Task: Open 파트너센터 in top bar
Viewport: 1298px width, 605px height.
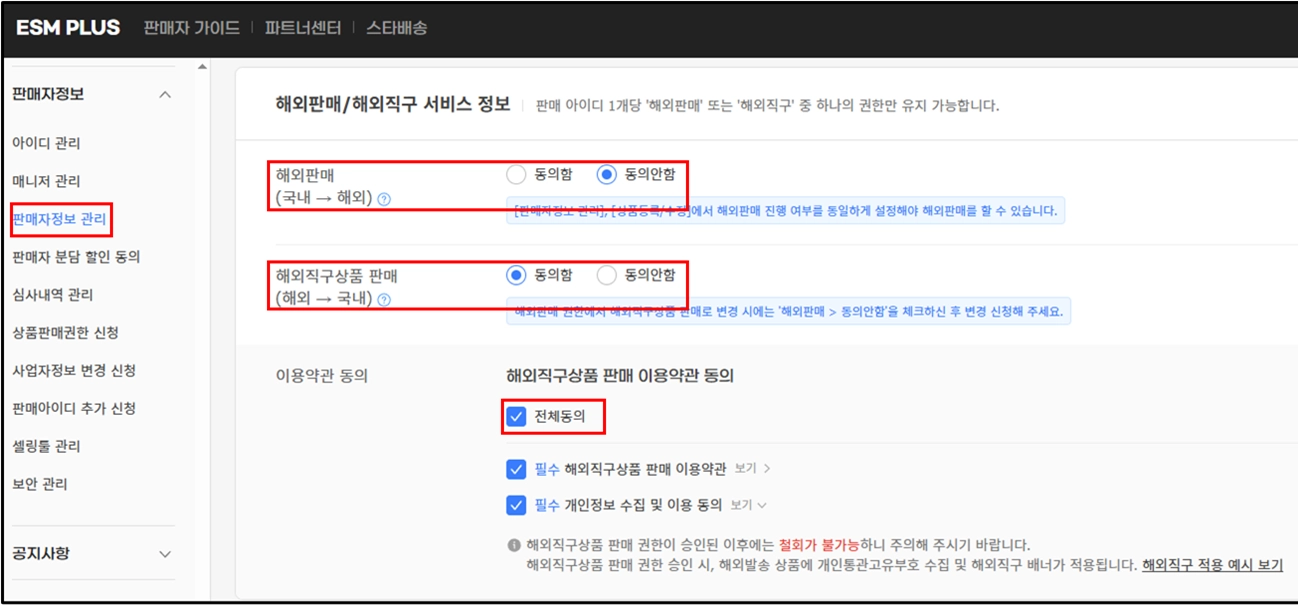Action: (302, 28)
